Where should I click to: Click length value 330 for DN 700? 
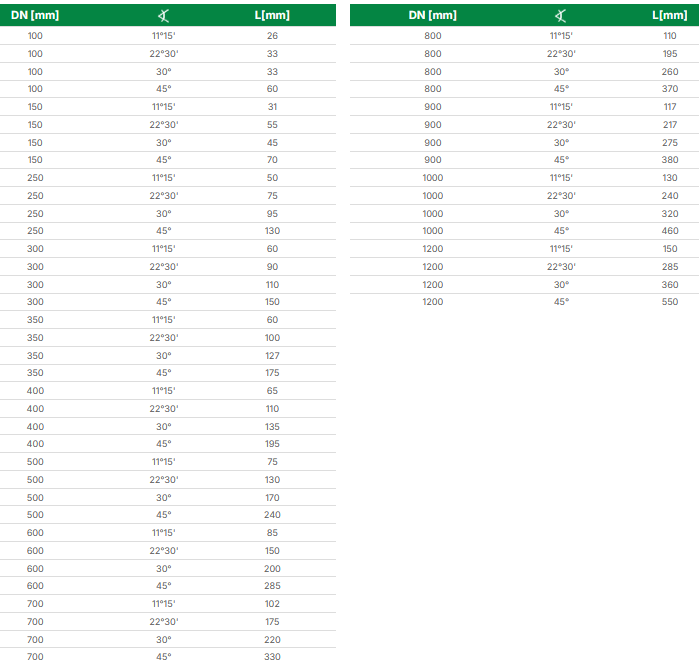point(272,657)
